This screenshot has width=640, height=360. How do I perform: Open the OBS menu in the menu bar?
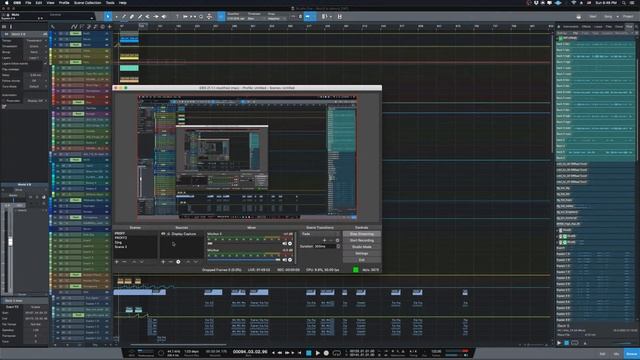[17, 2]
